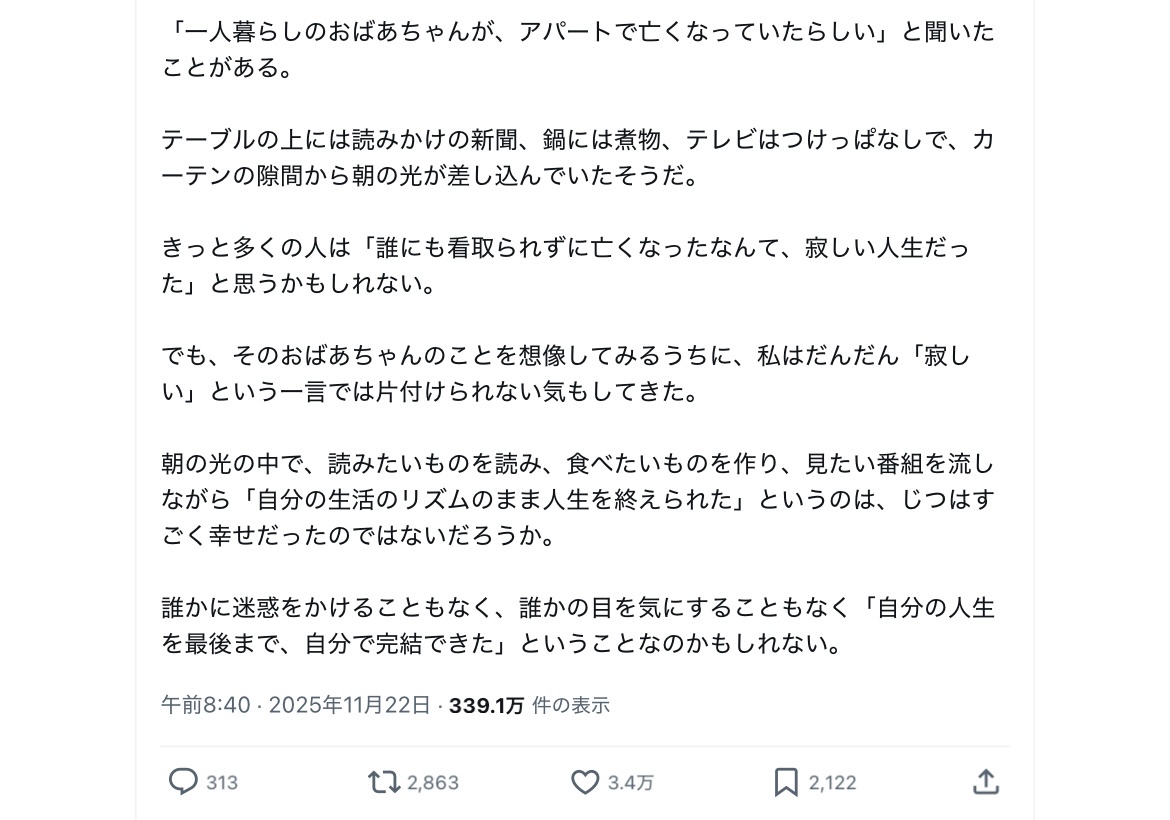The height and width of the screenshot is (820, 1170).
Task: Click the 3.4万 likes count
Action: point(631,783)
